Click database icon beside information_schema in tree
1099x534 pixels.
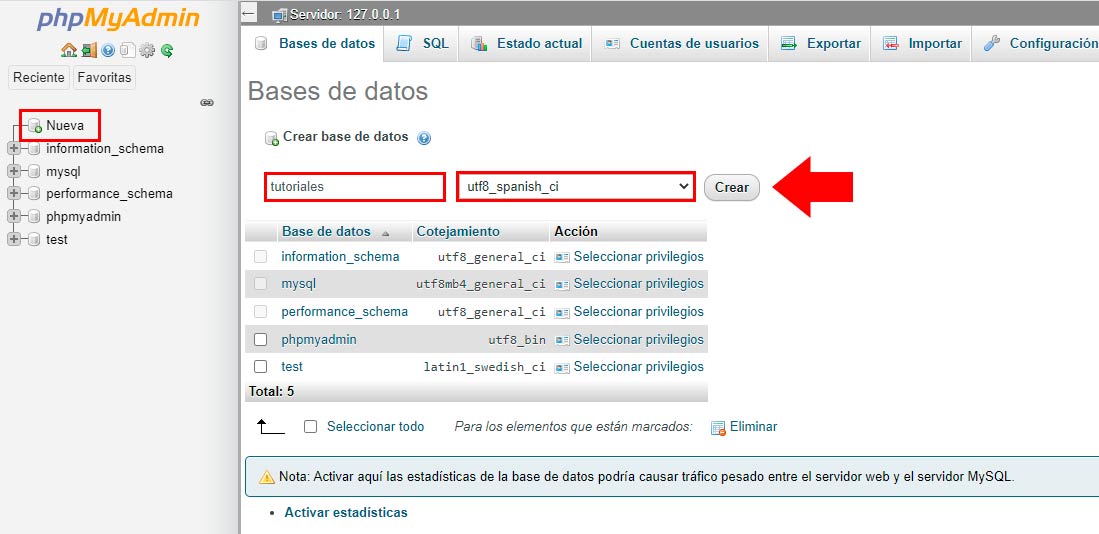pos(34,149)
